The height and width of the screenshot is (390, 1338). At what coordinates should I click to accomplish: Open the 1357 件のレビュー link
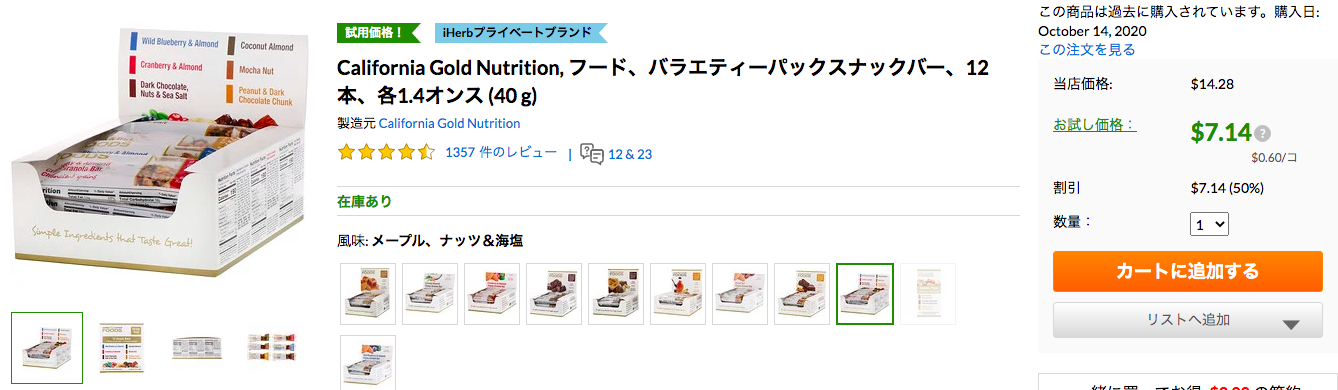pyautogui.click(x=501, y=153)
